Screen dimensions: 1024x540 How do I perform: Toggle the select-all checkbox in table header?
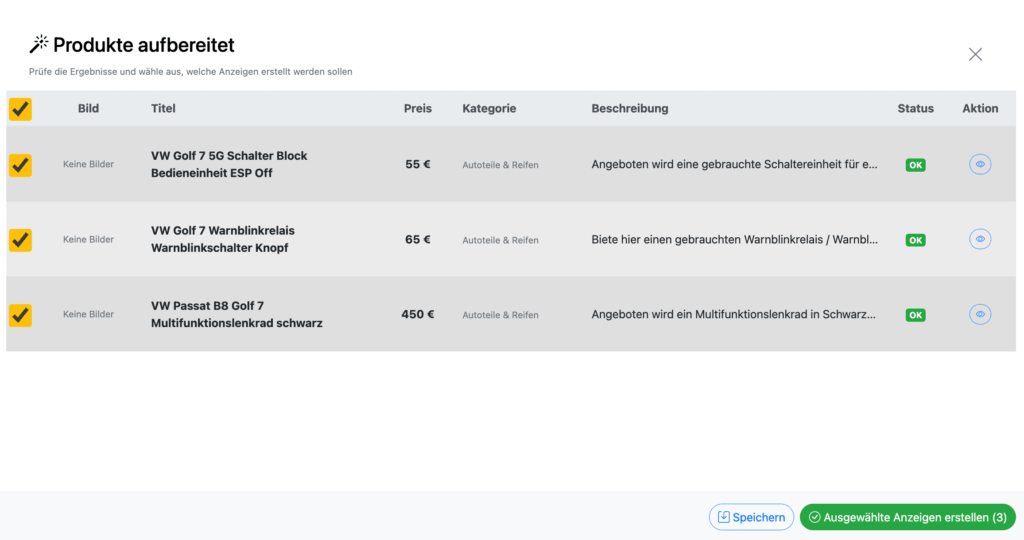point(20,109)
